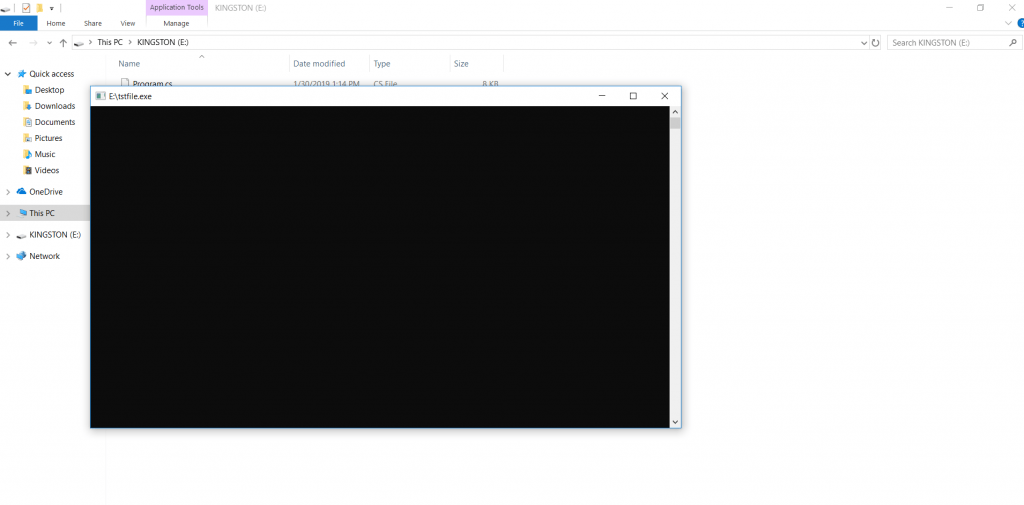
Task: Click the console vertical scrollbar thumb
Action: (x=675, y=123)
